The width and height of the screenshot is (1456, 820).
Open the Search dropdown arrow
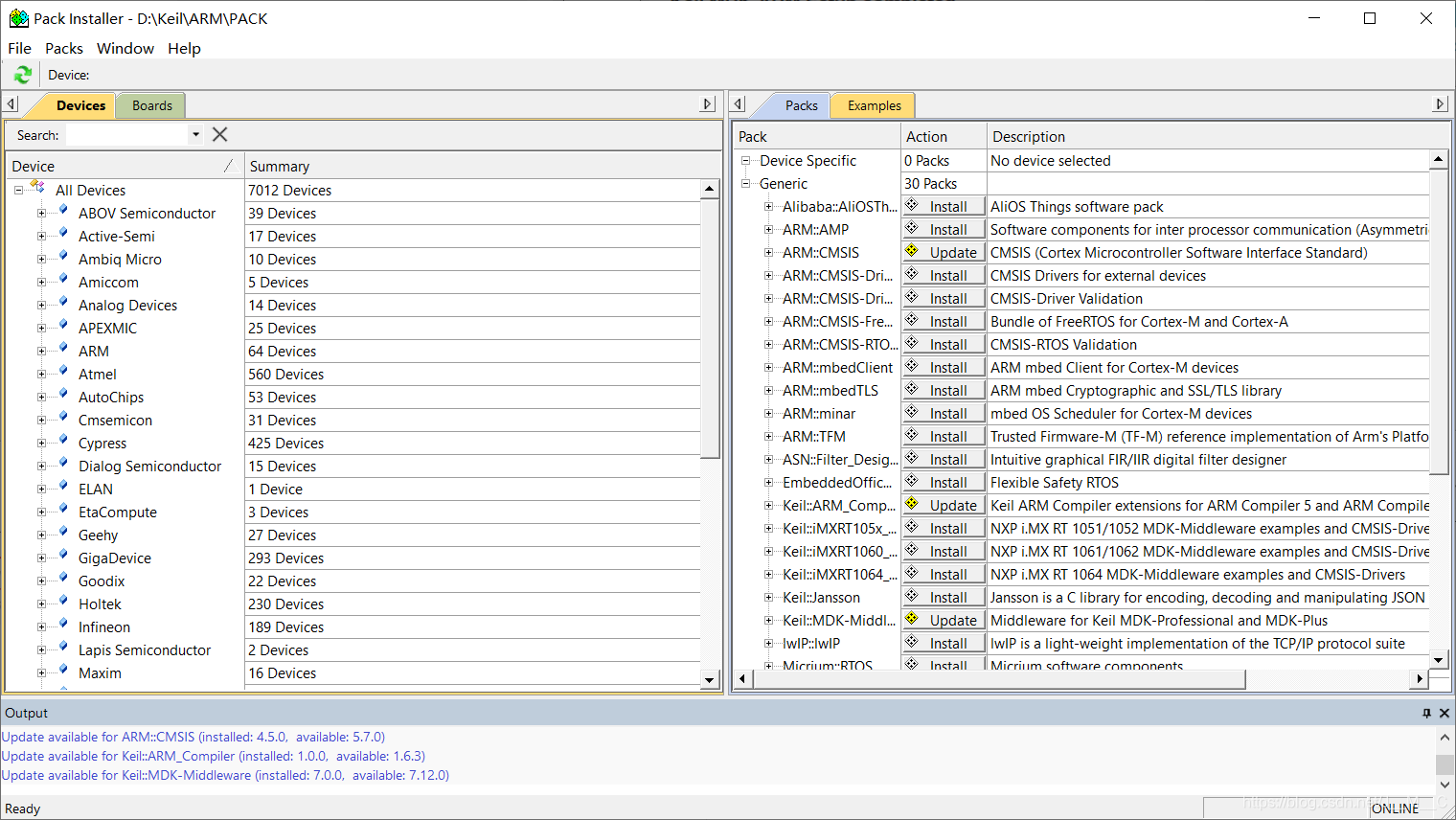pos(195,135)
